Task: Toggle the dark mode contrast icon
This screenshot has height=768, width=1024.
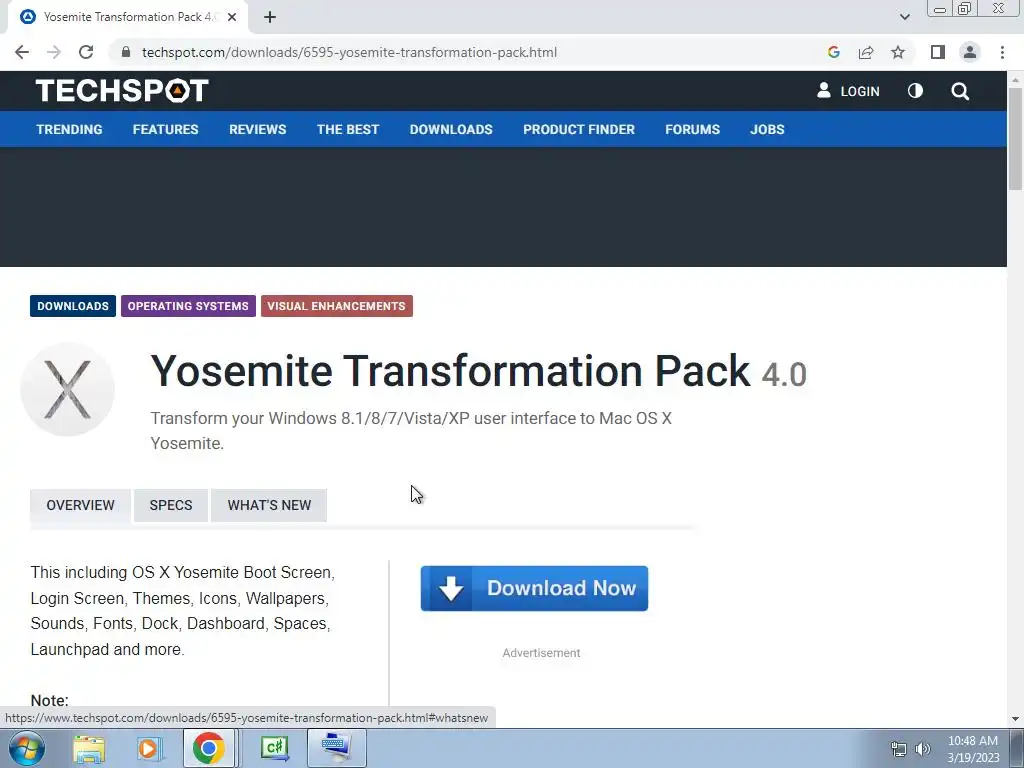Action: [x=916, y=91]
